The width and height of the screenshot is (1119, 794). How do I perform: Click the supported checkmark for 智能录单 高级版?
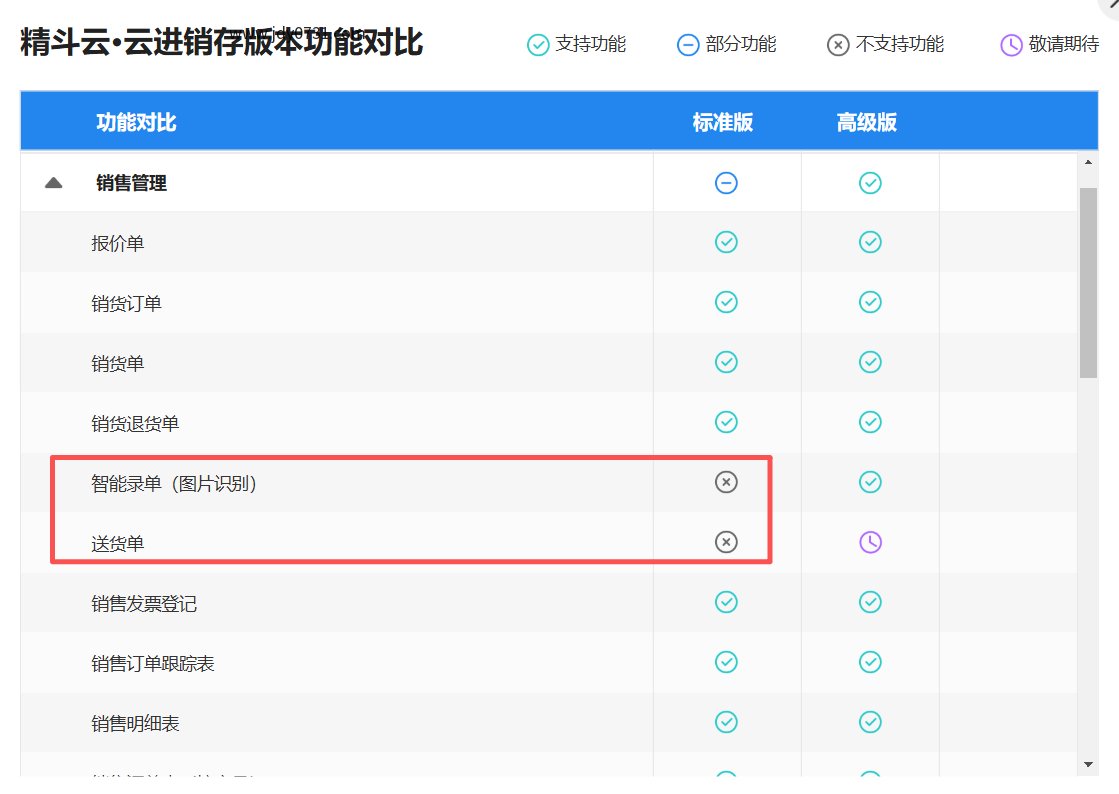(870, 482)
